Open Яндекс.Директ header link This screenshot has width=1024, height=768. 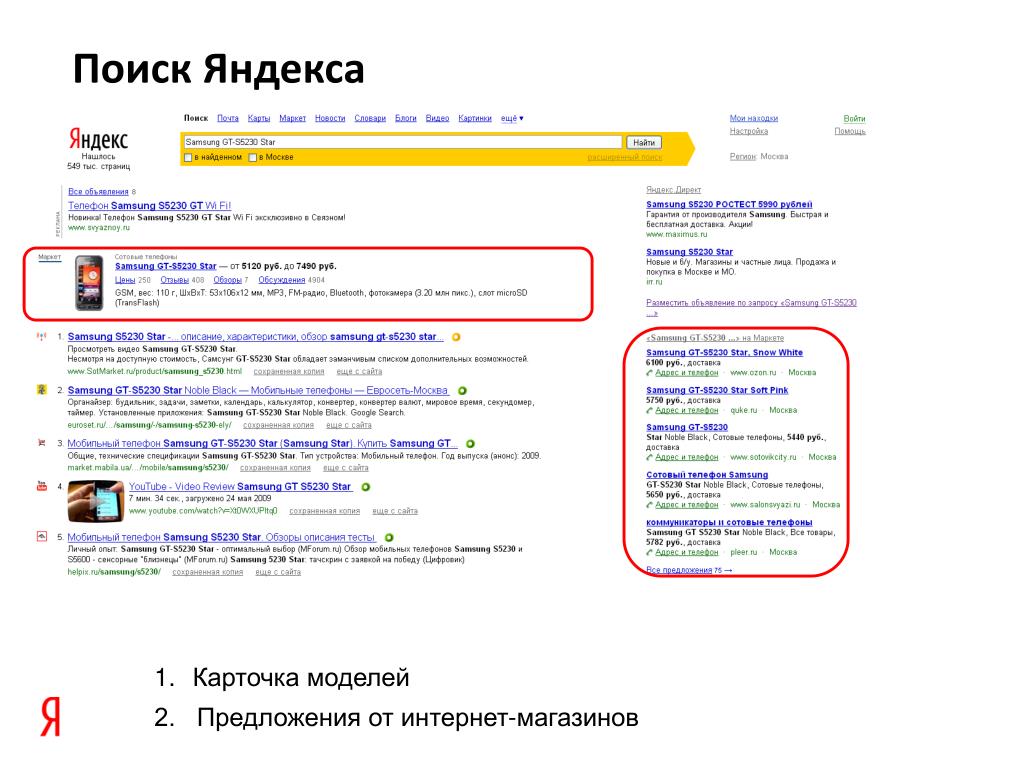[x=673, y=190]
